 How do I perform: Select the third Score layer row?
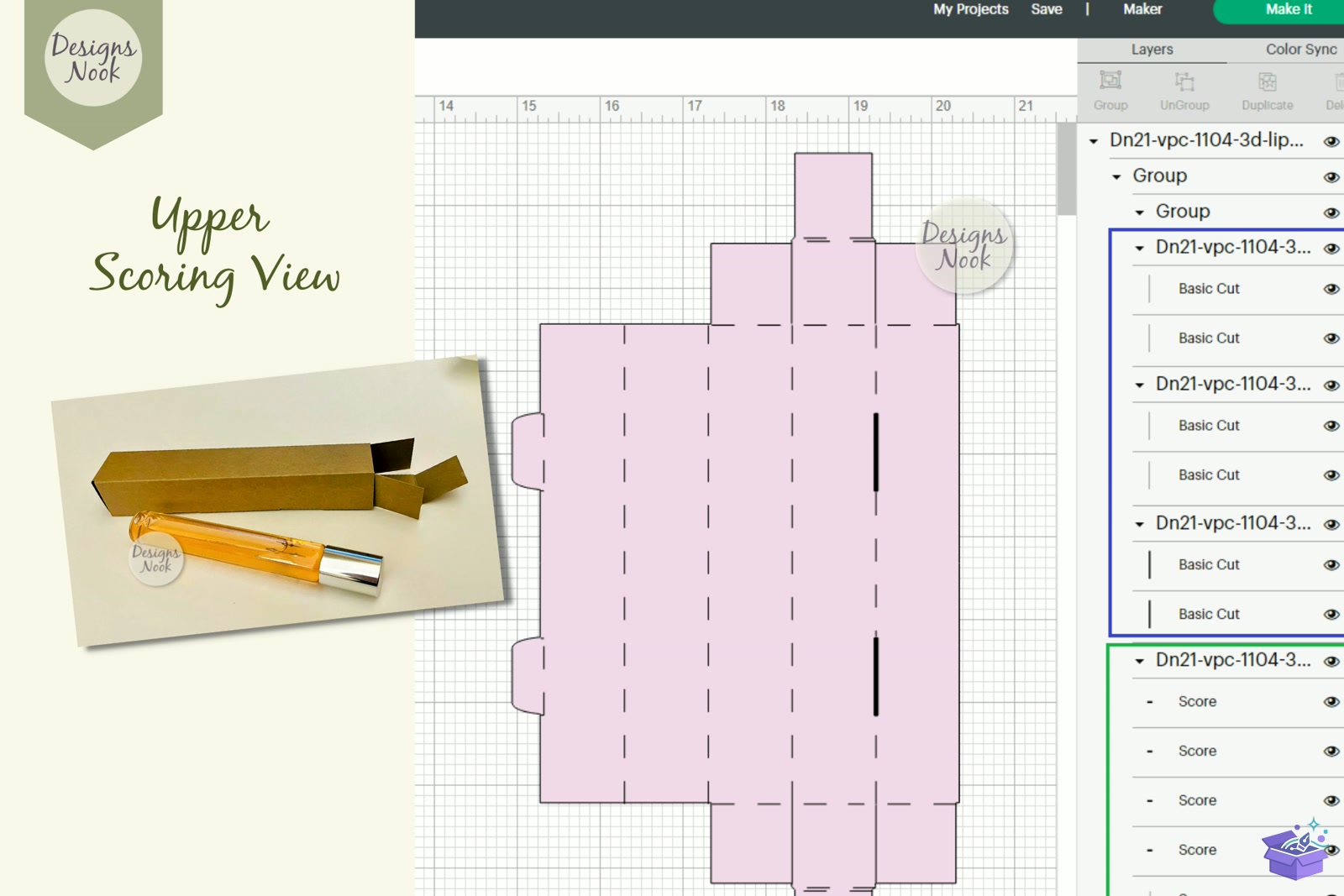[1238, 801]
